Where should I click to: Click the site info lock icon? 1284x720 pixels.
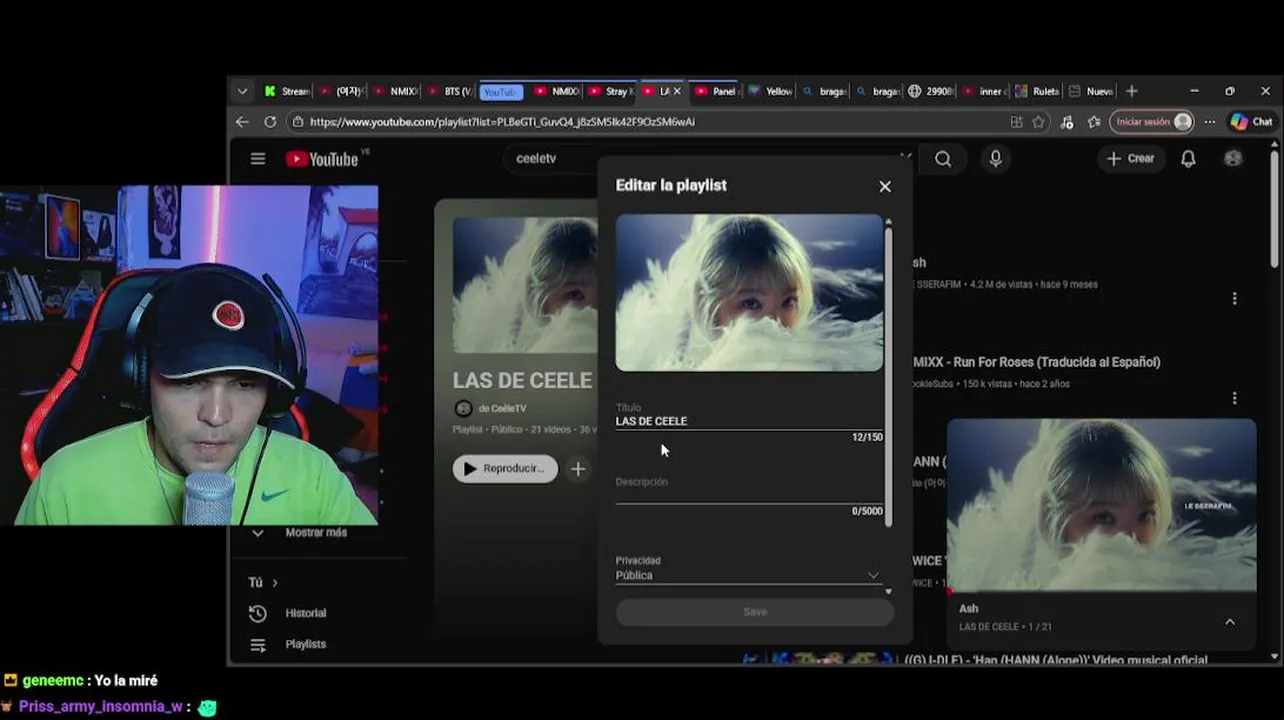(x=296, y=122)
